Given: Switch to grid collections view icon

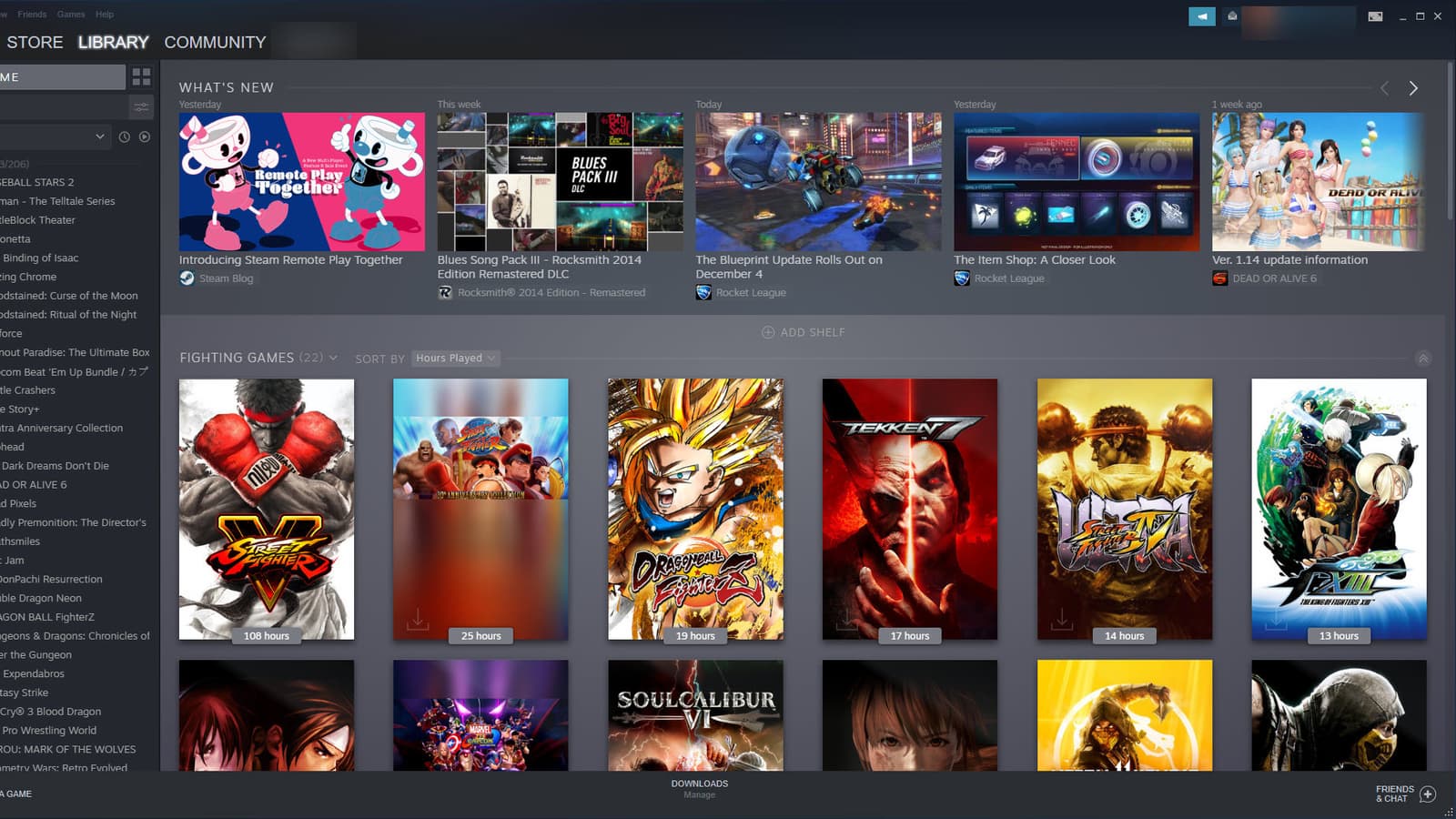Looking at the screenshot, I should coord(141,76).
